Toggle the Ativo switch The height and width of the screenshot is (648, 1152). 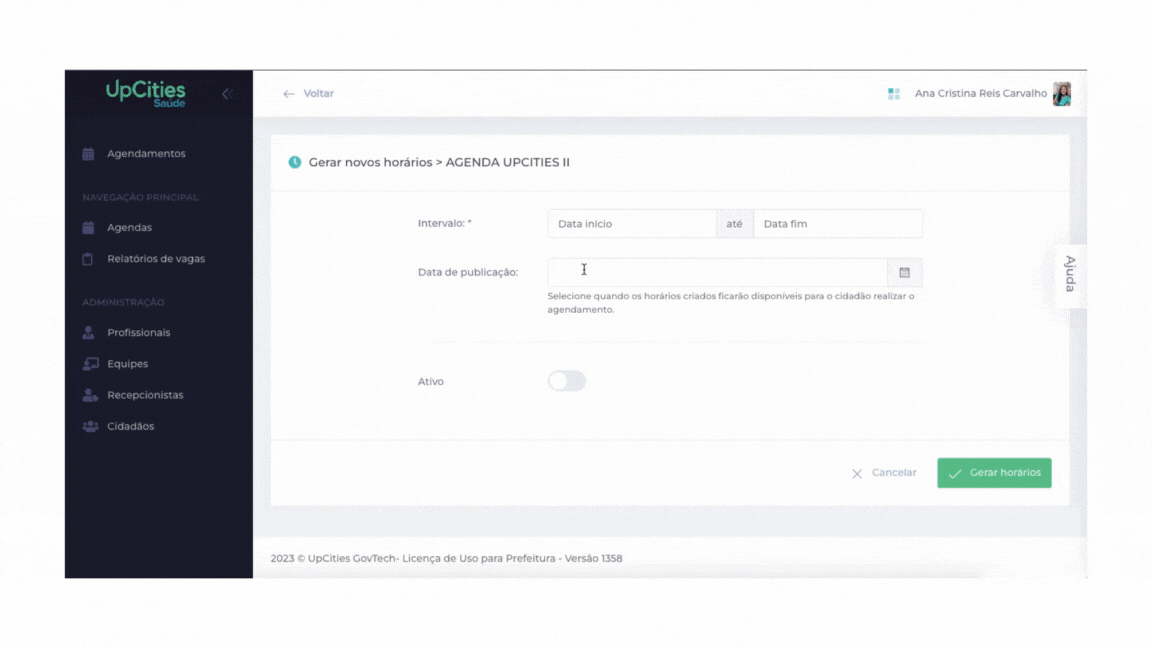coord(566,381)
